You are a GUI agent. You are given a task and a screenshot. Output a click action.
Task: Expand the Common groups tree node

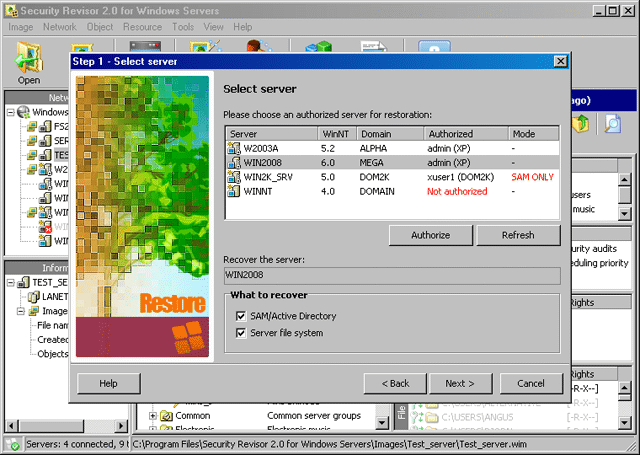click(x=154, y=415)
